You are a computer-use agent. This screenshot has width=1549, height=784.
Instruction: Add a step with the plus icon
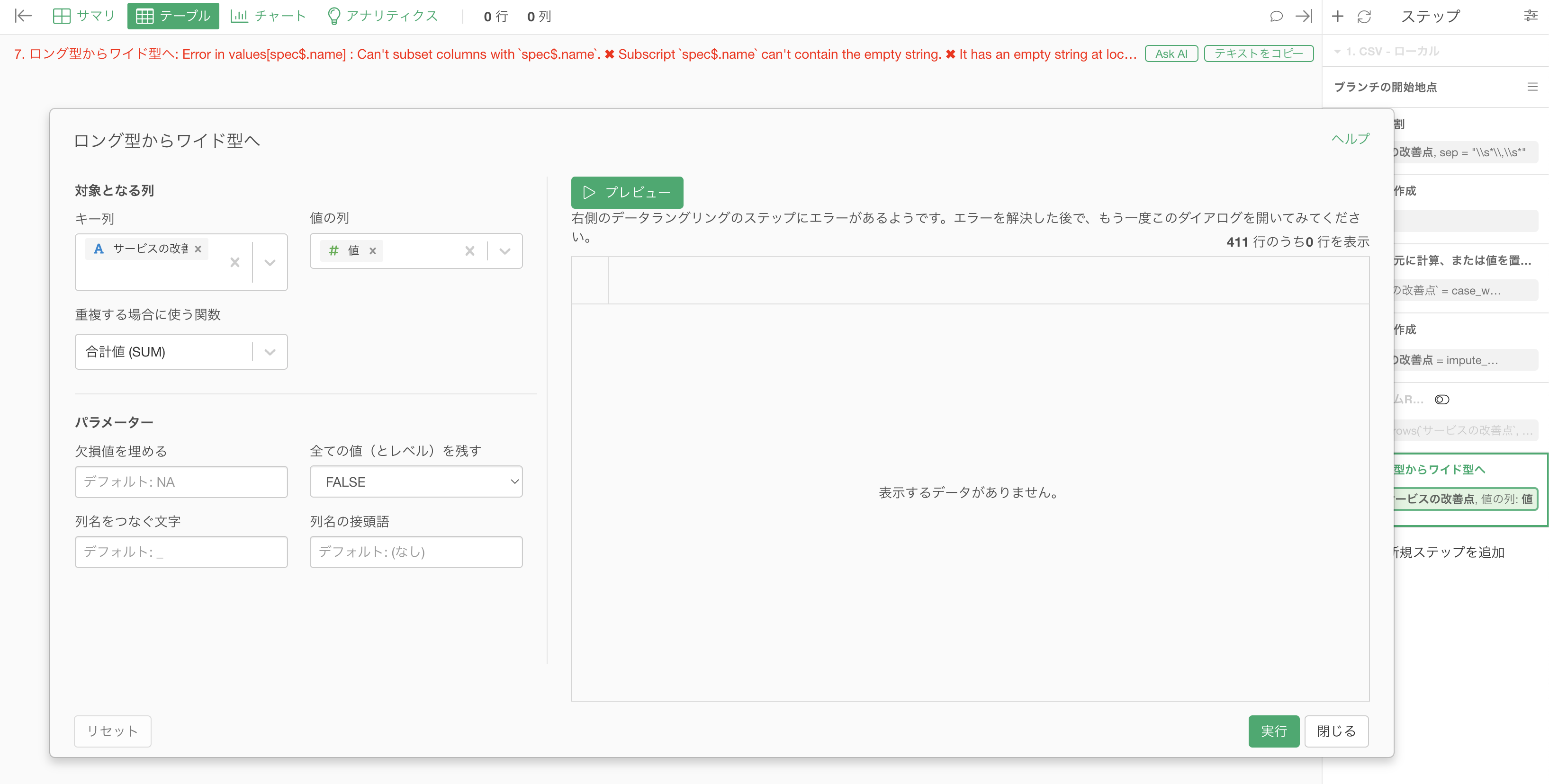(x=1337, y=16)
